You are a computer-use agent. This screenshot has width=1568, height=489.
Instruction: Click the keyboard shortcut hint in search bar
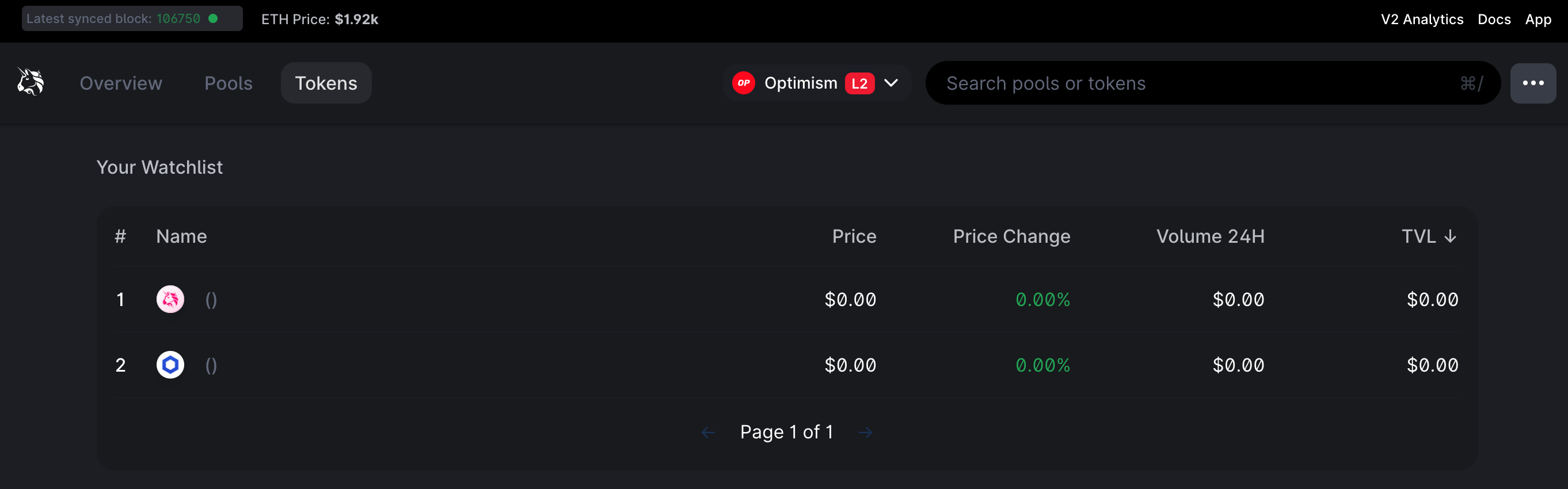click(x=1471, y=83)
